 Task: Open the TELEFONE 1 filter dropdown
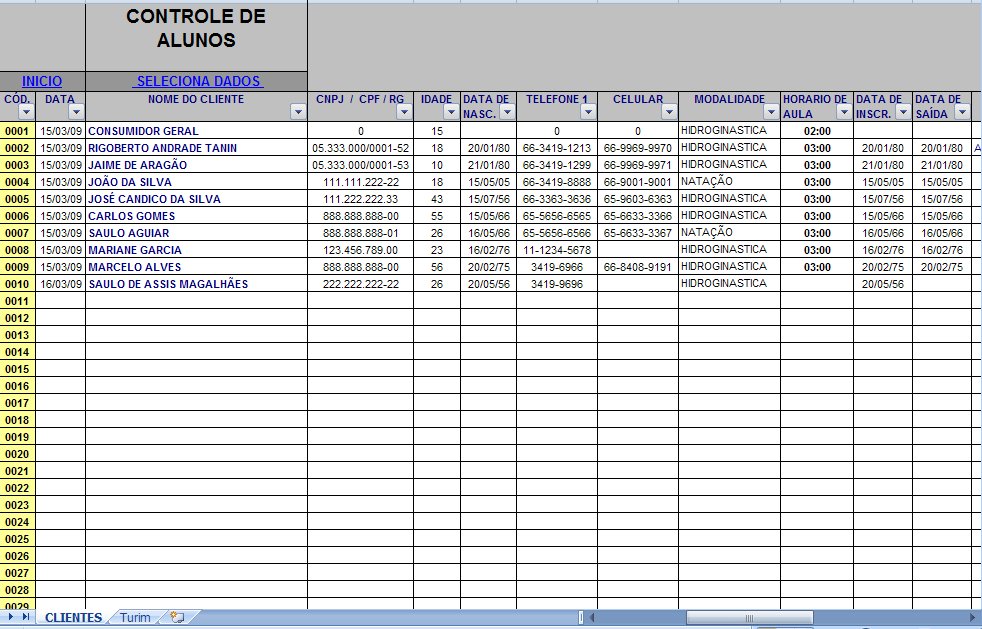[588, 112]
